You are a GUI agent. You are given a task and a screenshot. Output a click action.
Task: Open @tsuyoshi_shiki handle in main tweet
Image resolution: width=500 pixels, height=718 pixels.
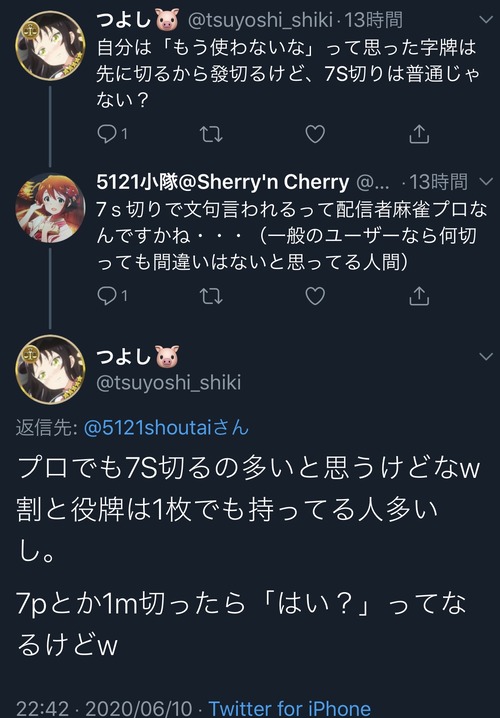(168, 382)
